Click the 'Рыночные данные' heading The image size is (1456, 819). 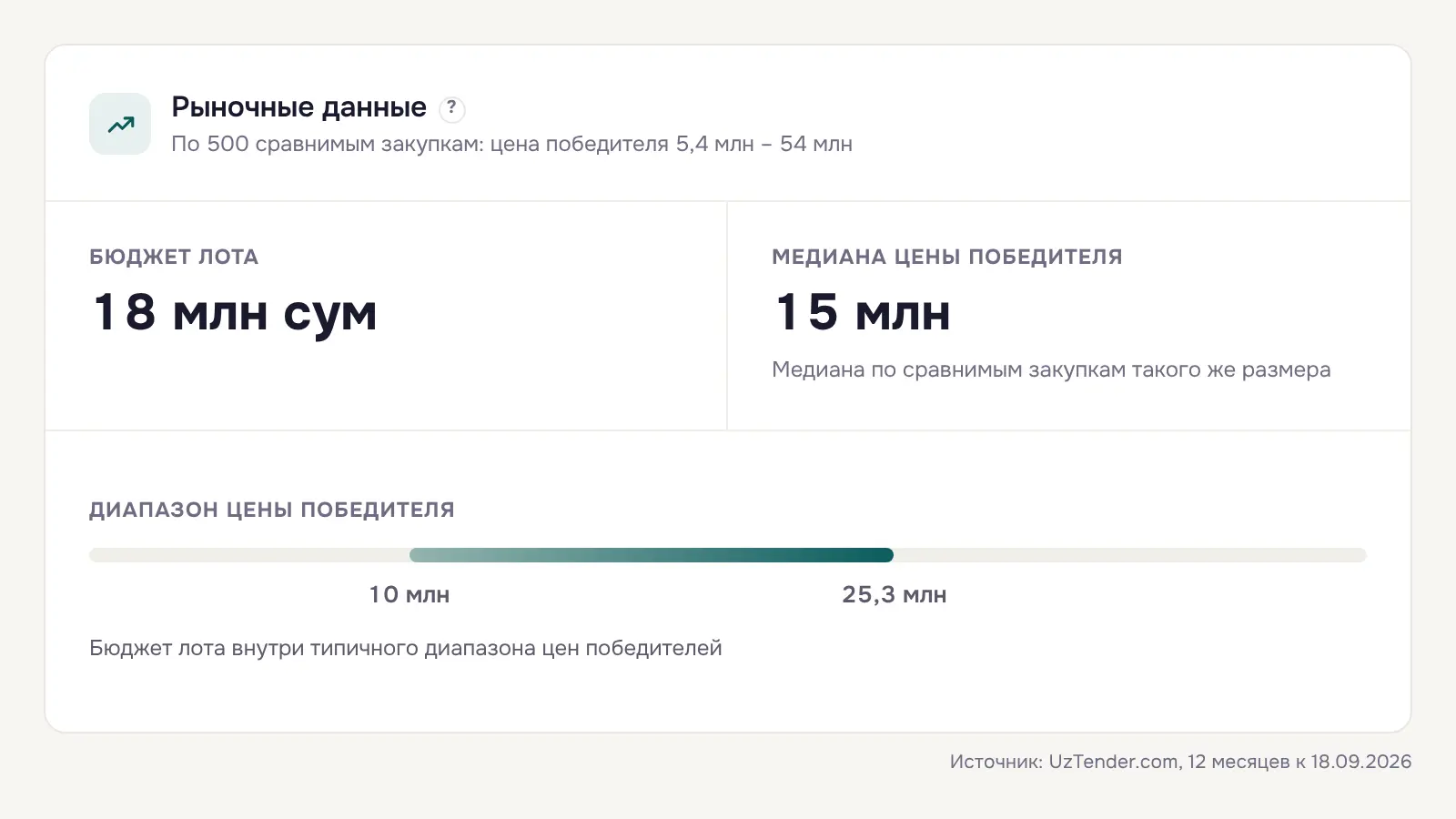click(x=299, y=107)
